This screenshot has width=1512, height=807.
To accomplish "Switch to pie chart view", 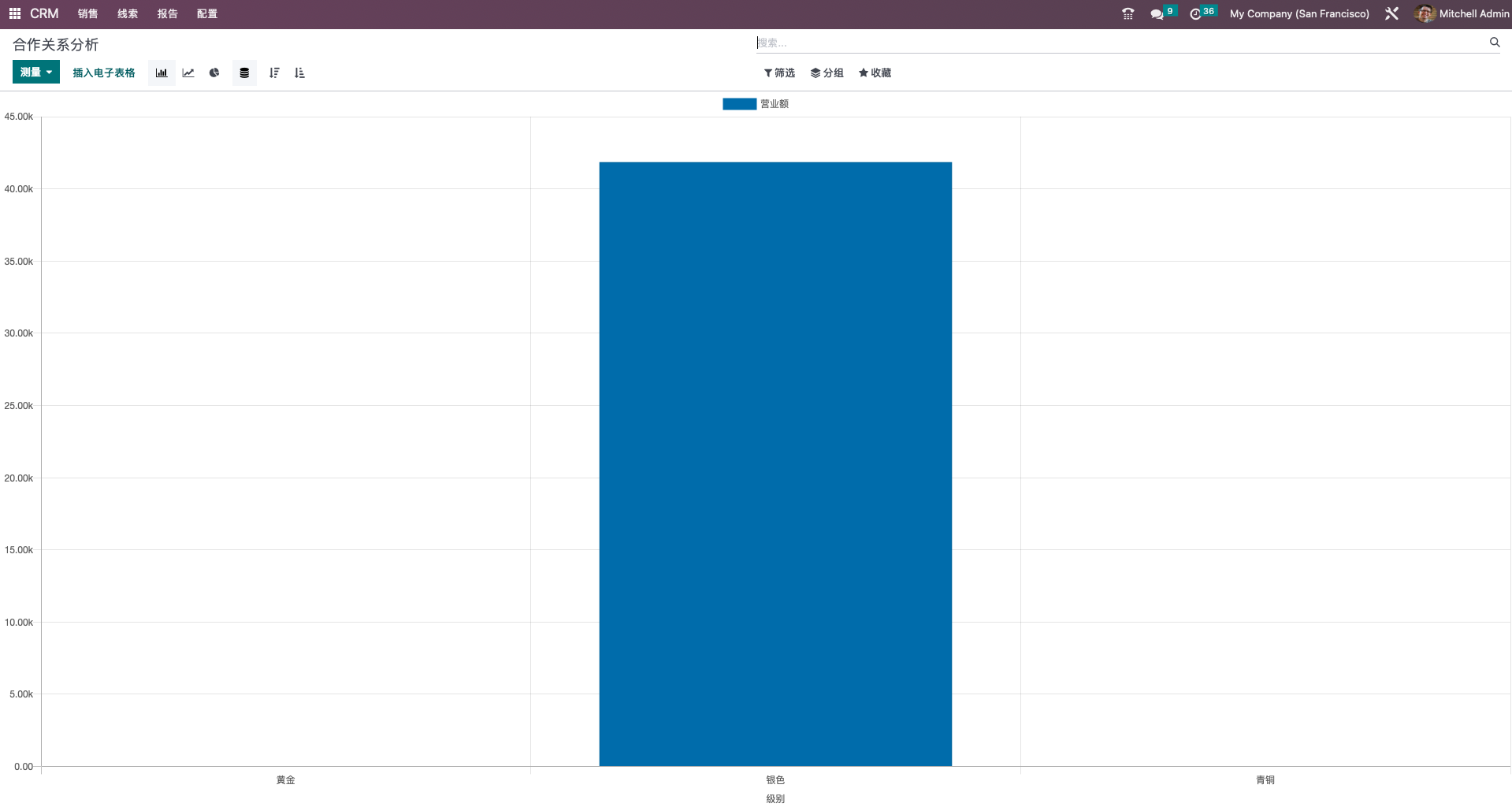I will (214, 73).
